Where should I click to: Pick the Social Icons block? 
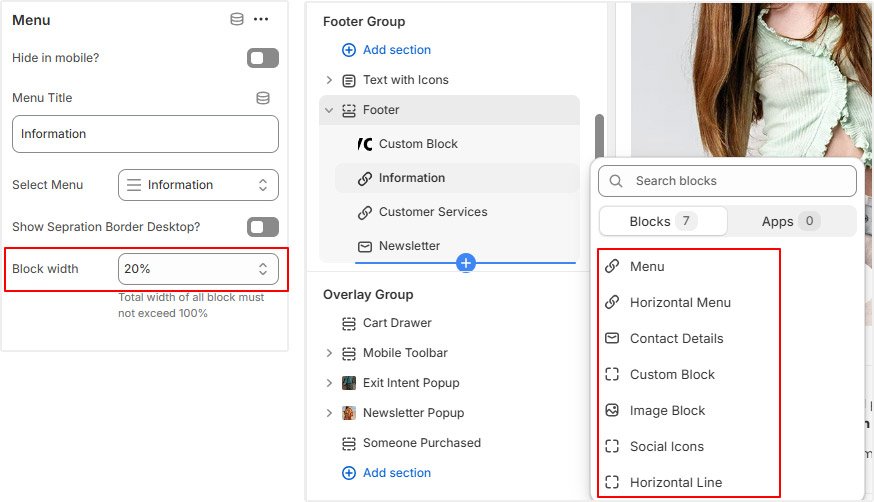tap(666, 446)
